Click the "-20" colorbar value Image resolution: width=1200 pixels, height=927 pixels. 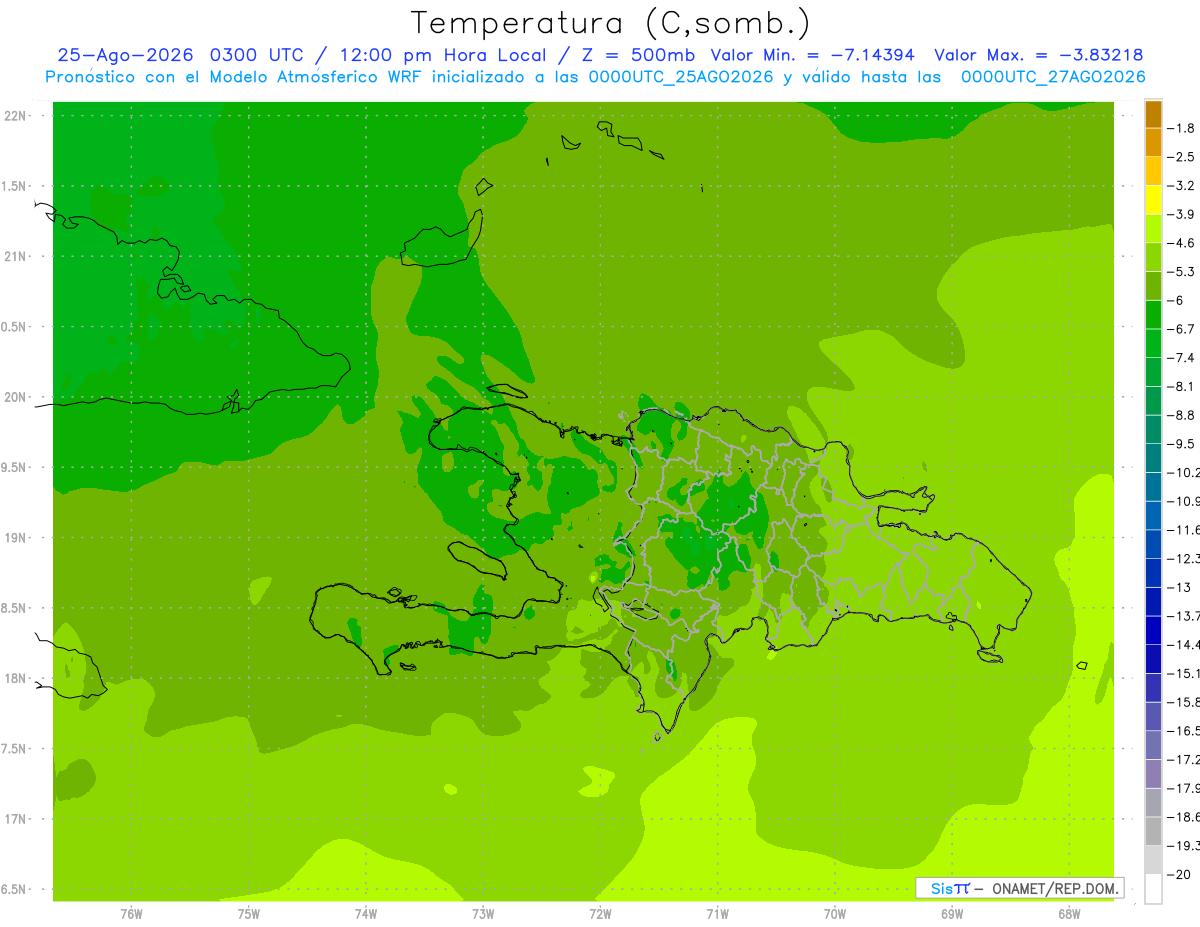pyautogui.click(x=1178, y=874)
